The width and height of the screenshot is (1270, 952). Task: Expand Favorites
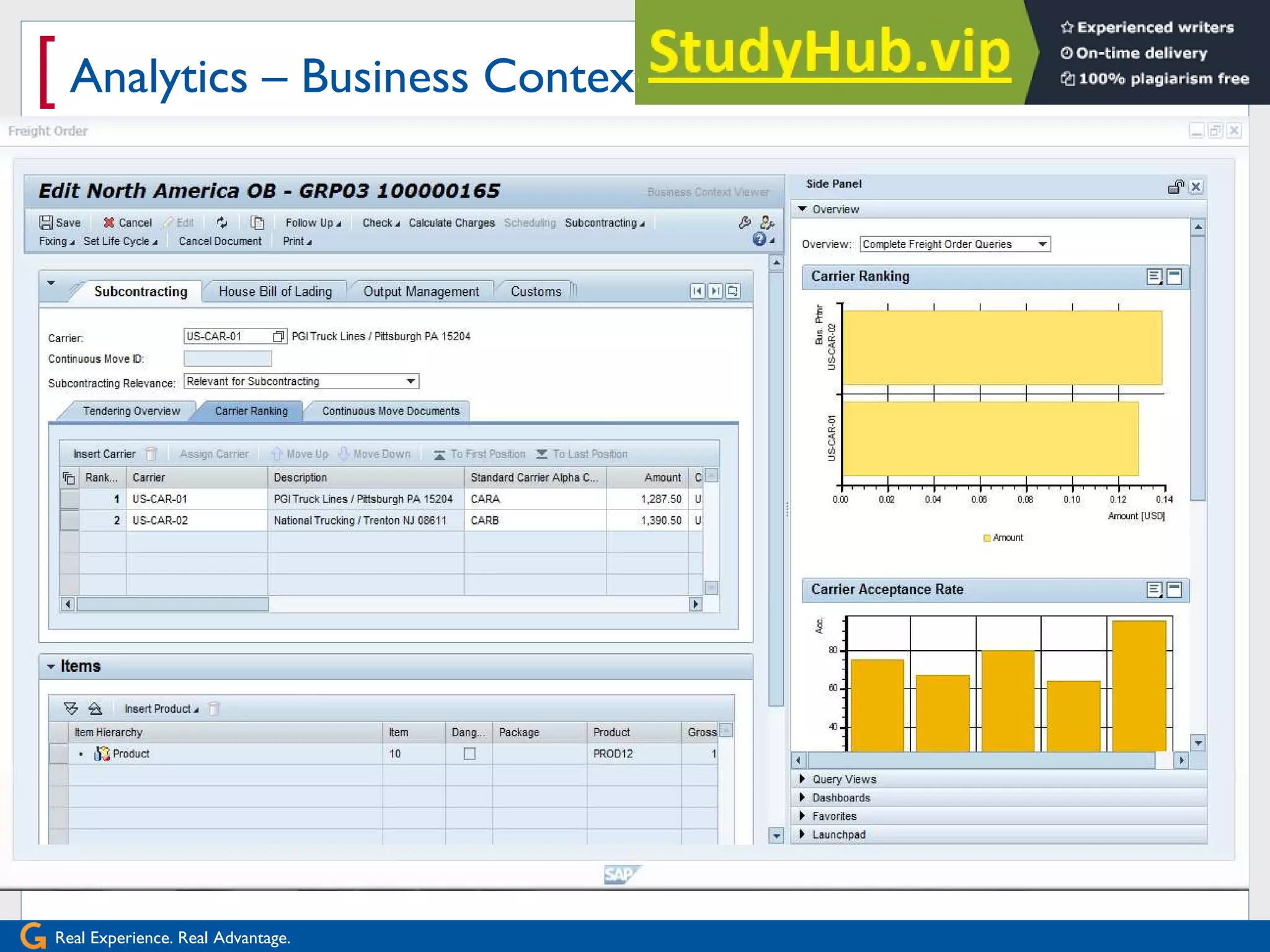click(x=802, y=816)
